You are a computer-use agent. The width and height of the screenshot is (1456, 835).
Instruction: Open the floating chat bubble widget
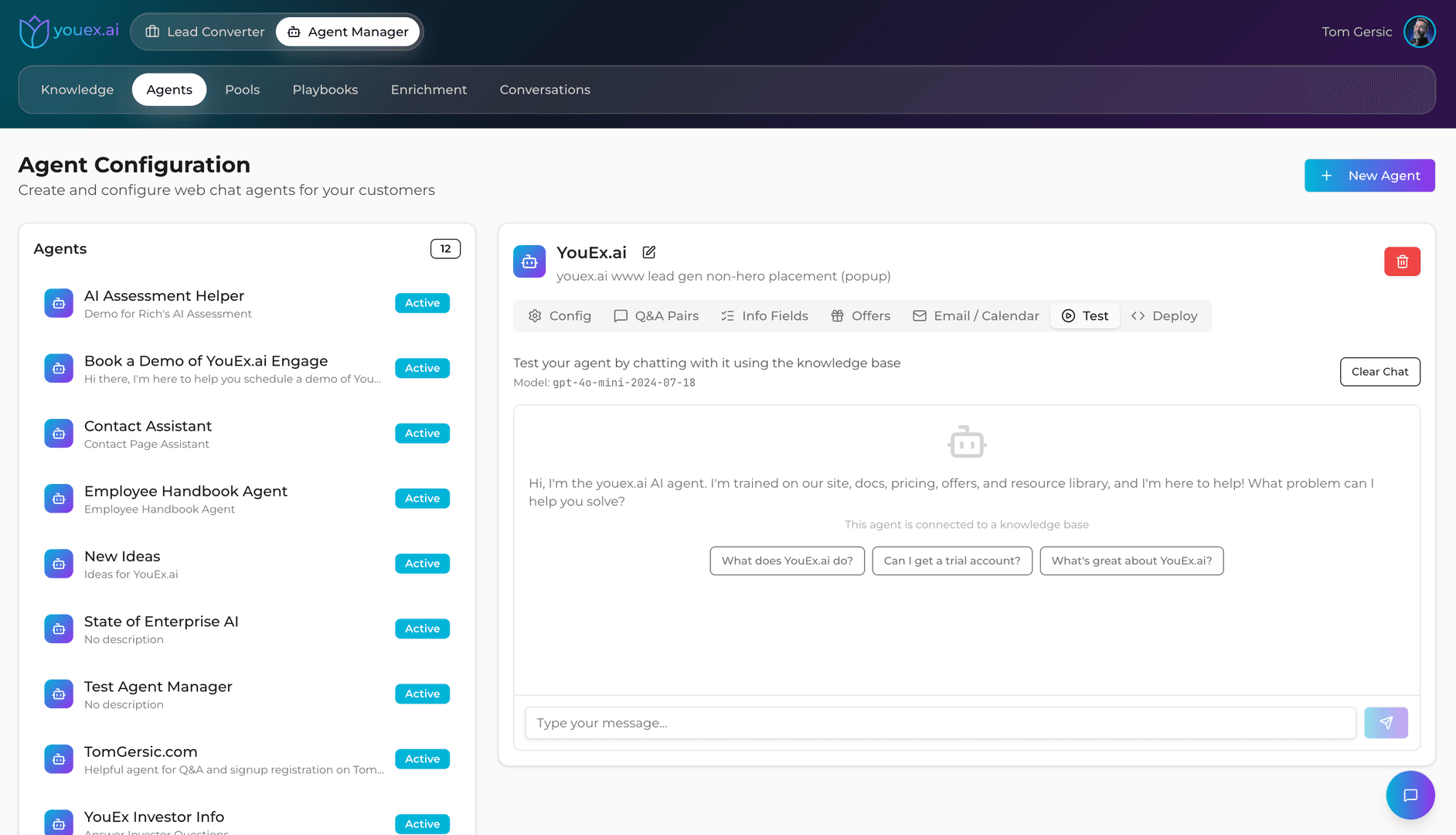click(x=1410, y=795)
